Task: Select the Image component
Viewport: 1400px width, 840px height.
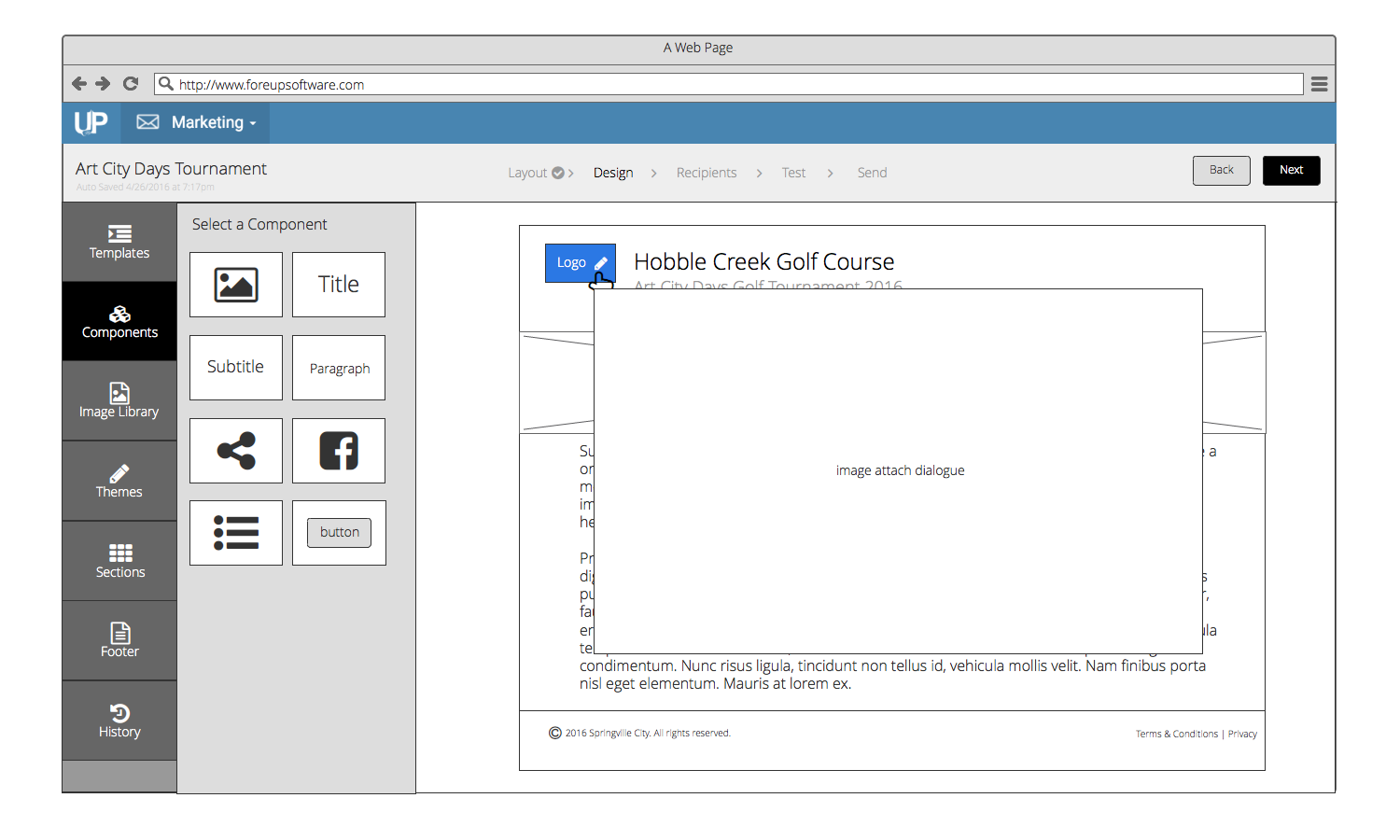Action: click(x=236, y=285)
